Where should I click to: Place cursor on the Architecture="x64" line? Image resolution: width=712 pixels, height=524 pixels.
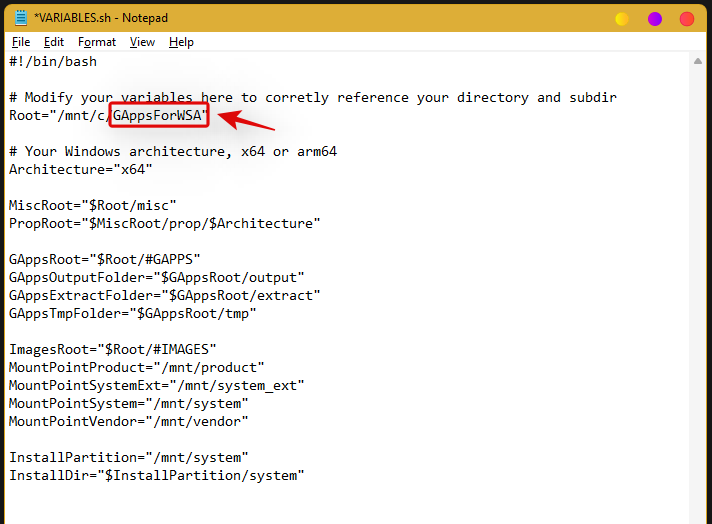click(81, 169)
